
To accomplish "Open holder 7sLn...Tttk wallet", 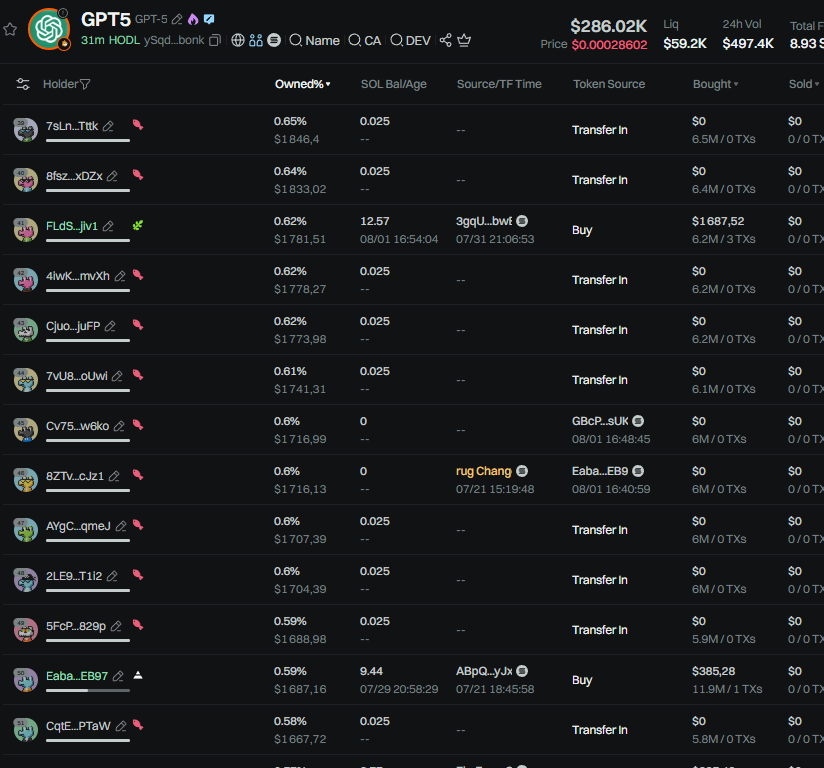I will click(x=72, y=126).
